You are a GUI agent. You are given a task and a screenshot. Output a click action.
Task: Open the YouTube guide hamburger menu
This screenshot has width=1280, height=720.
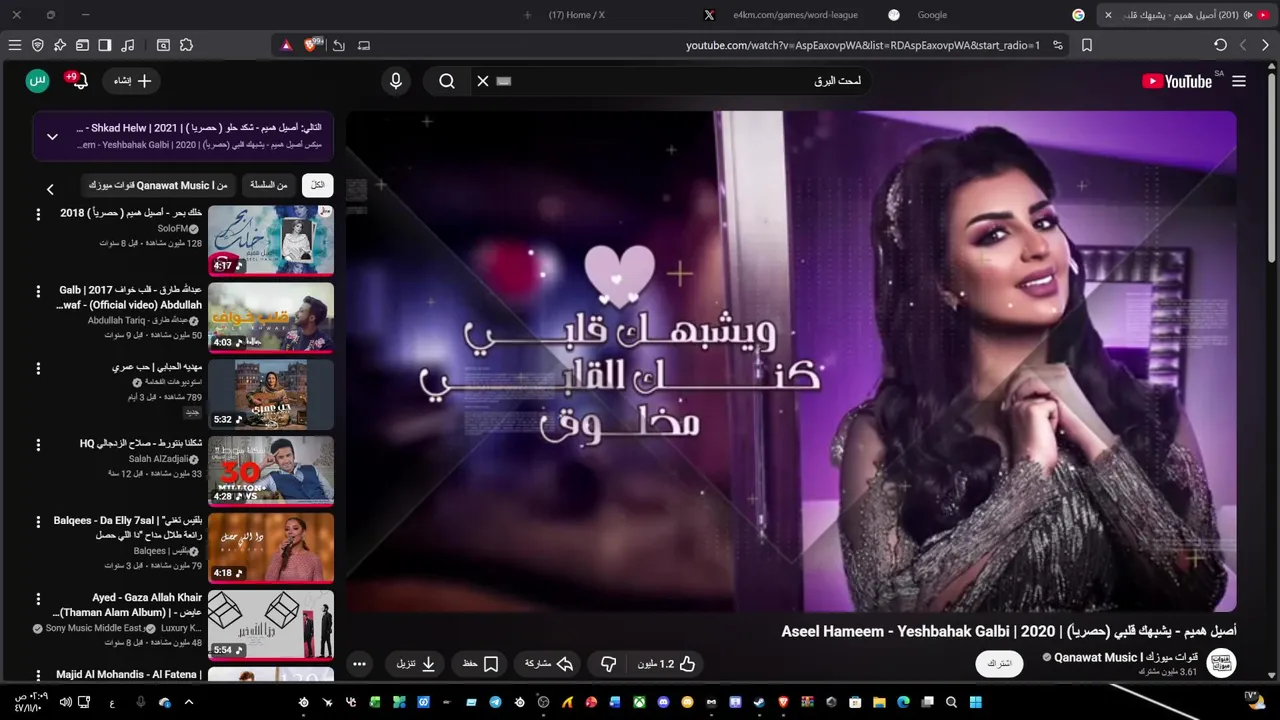tap(1239, 81)
